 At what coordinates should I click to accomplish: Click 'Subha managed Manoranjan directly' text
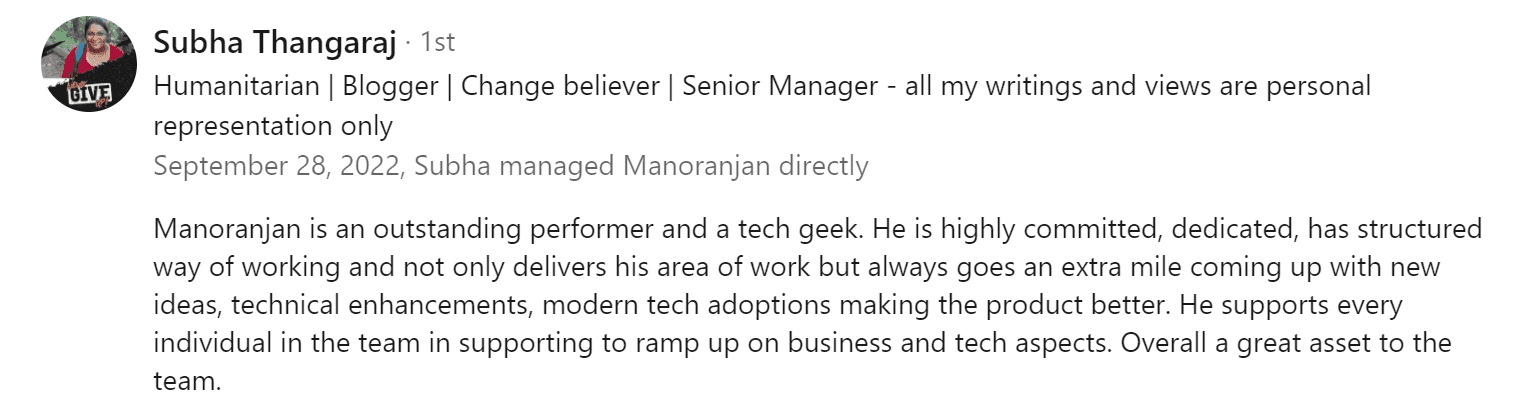point(641,165)
